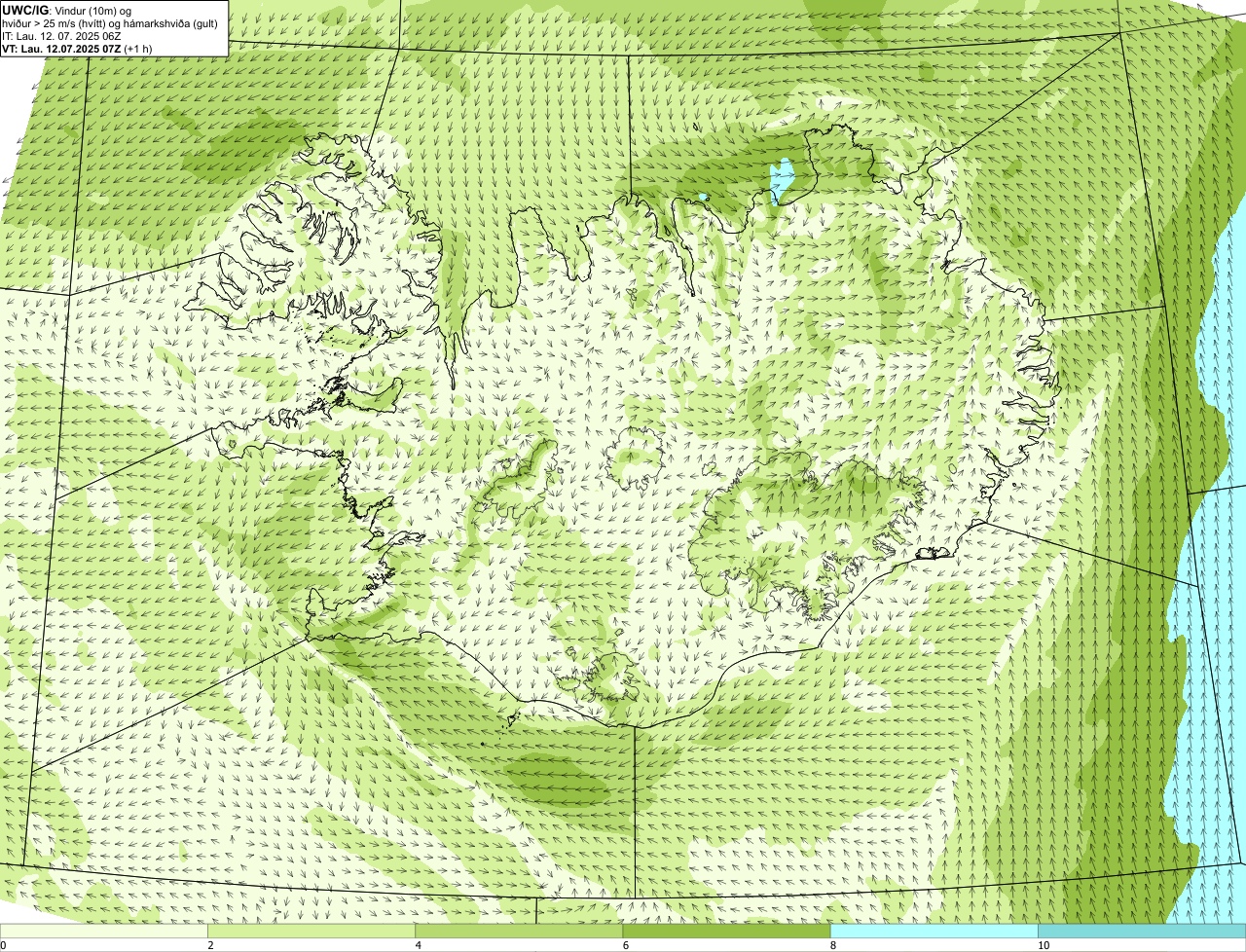
Task: Click the '4' scale label
Action: [419, 945]
